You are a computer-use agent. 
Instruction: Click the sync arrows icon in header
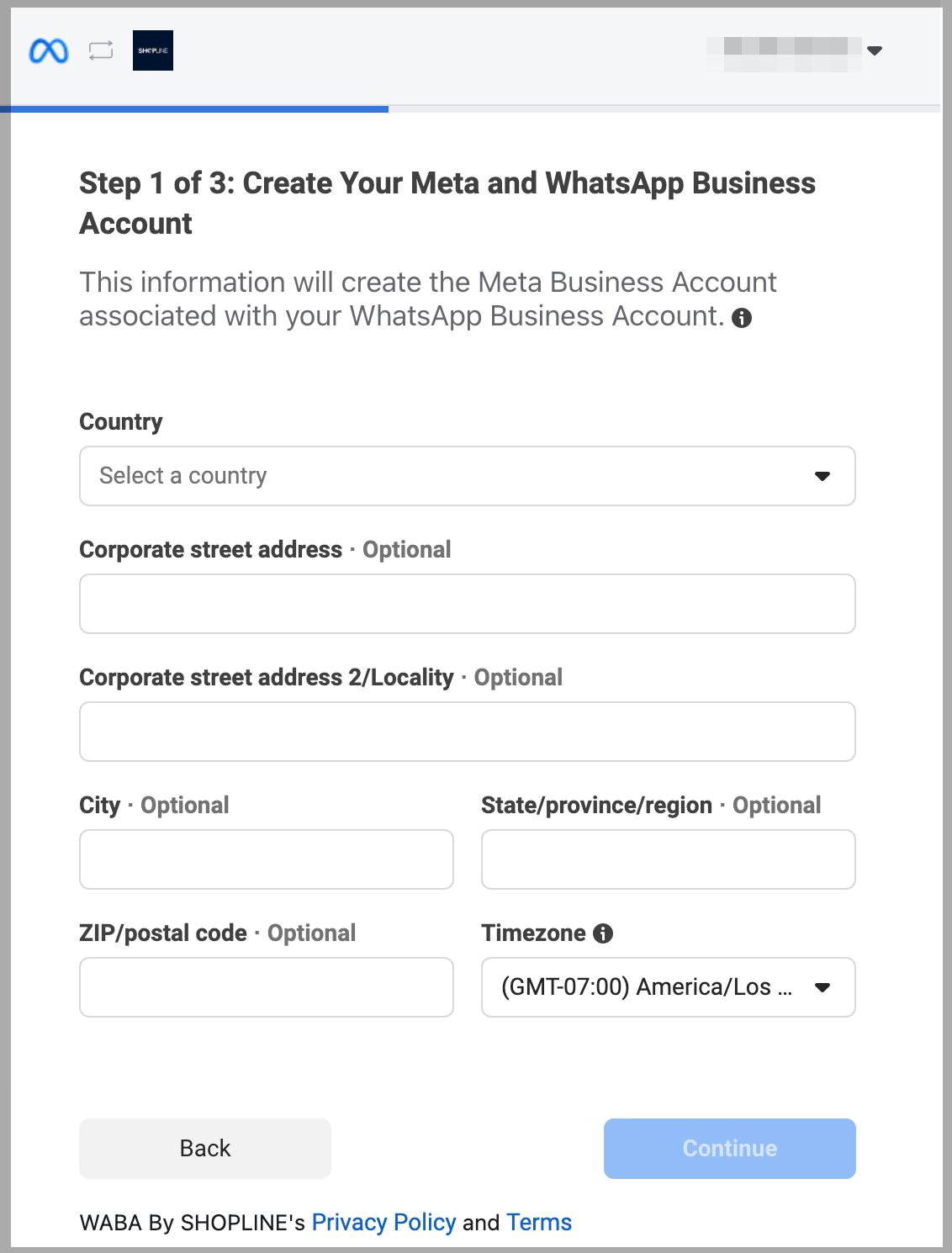tap(101, 50)
